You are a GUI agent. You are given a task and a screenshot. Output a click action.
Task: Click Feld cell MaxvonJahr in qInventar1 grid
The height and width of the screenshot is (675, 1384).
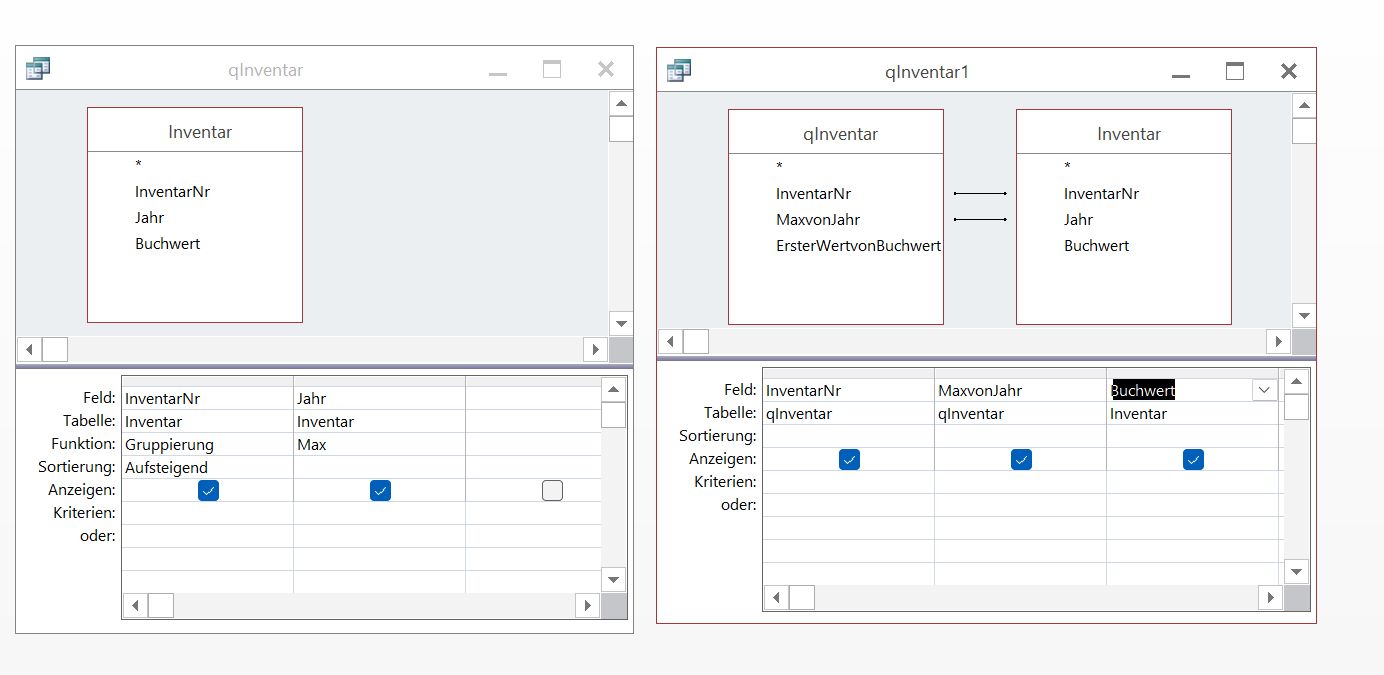[x=1020, y=390]
